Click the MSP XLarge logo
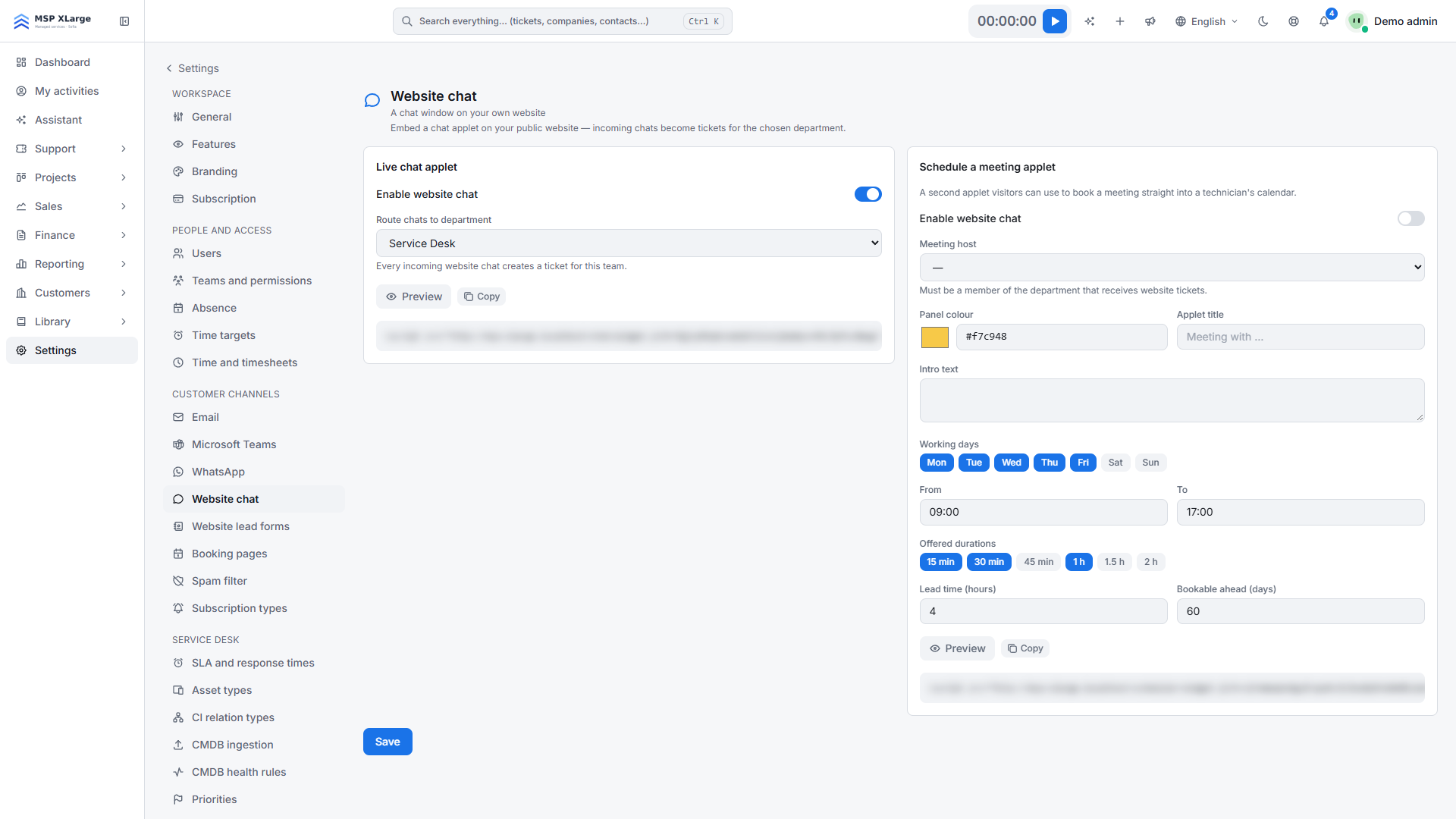 (52, 21)
